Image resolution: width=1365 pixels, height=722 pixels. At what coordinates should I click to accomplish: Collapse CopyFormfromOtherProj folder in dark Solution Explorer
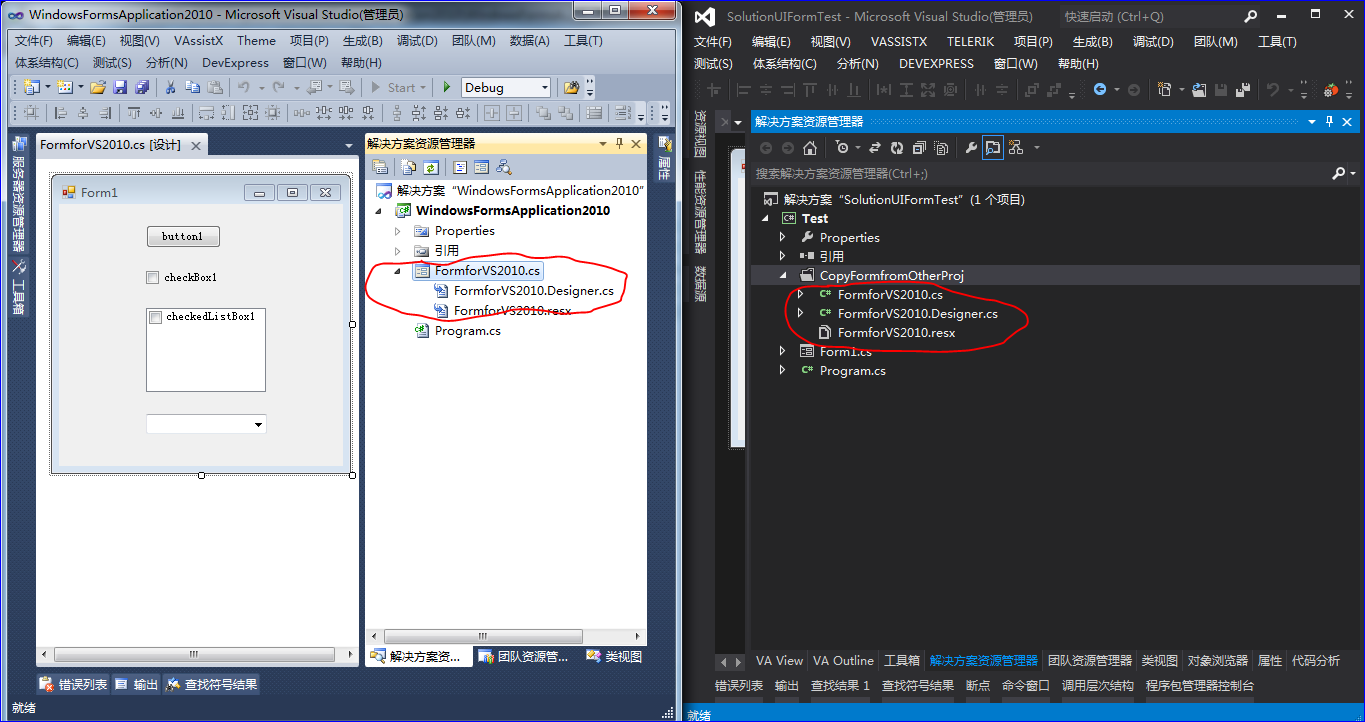[784, 275]
